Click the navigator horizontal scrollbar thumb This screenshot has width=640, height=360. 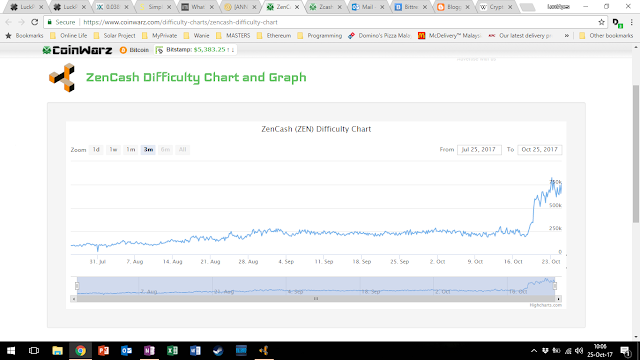[316, 299]
